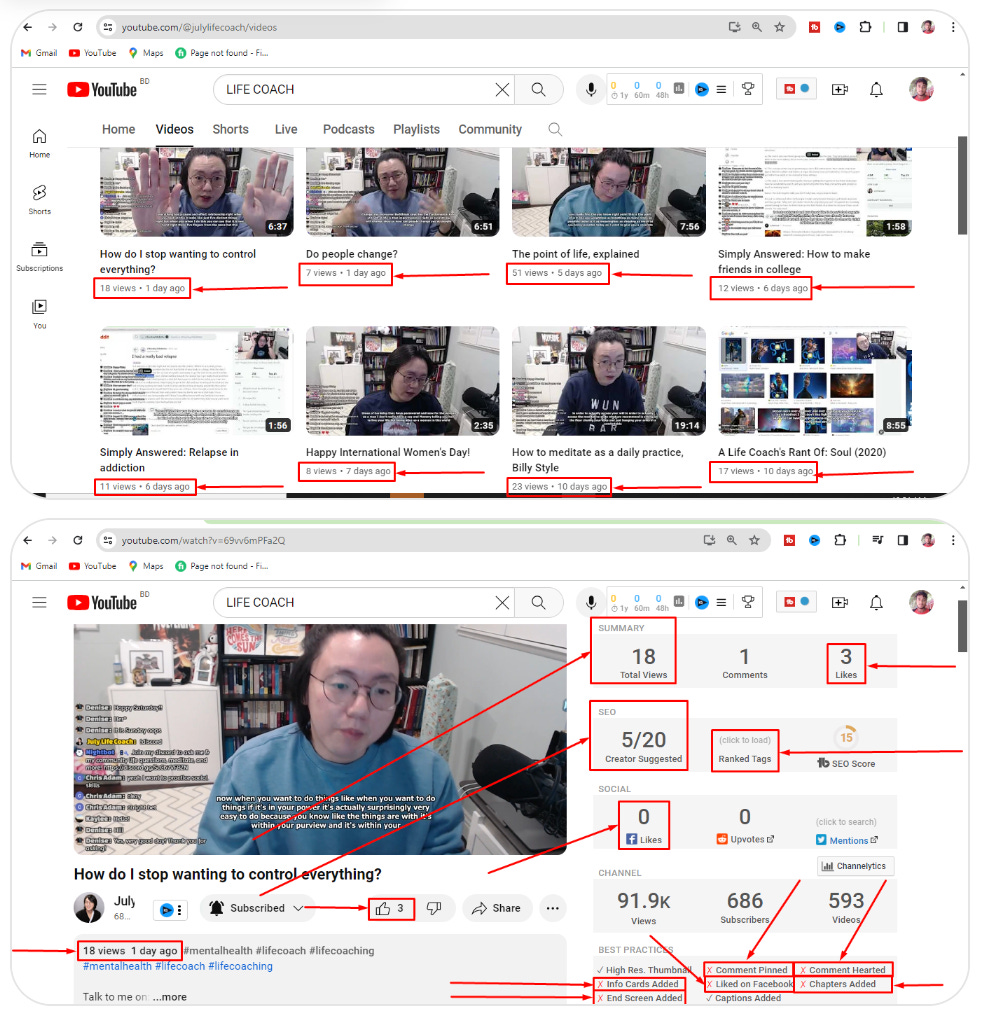Viewport: 984px width, 1020px height.
Task: Open Upvotes external link in Social section
Action: [x=745, y=839]
